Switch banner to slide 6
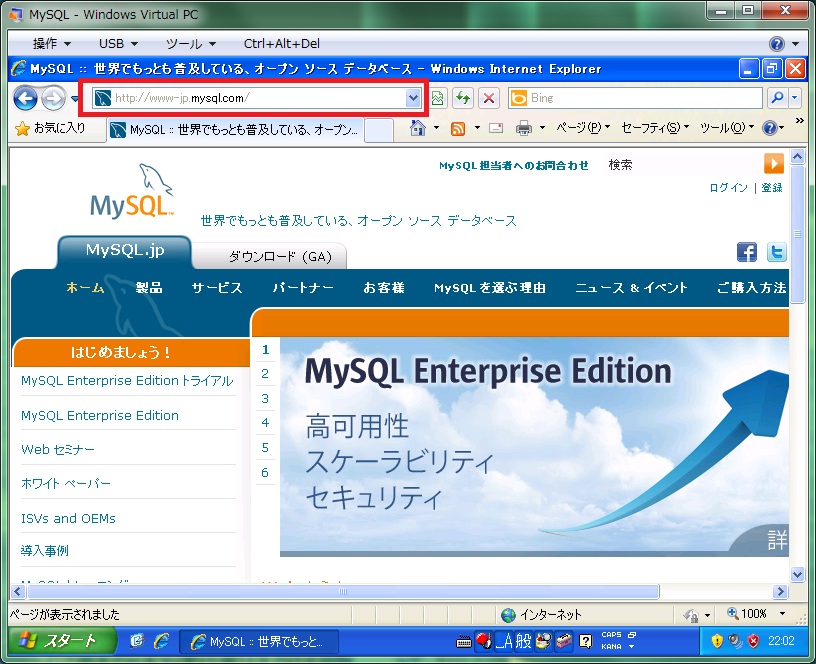The image size is (816, 664). [x=265, y=473]
